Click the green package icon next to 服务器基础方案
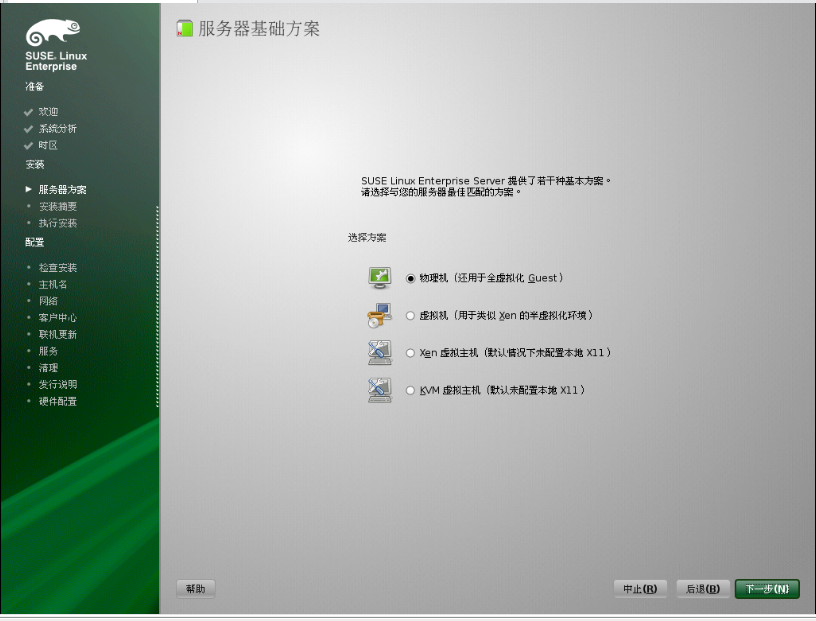The height and width of the screenshot is (621, 816). coord(183,30)
